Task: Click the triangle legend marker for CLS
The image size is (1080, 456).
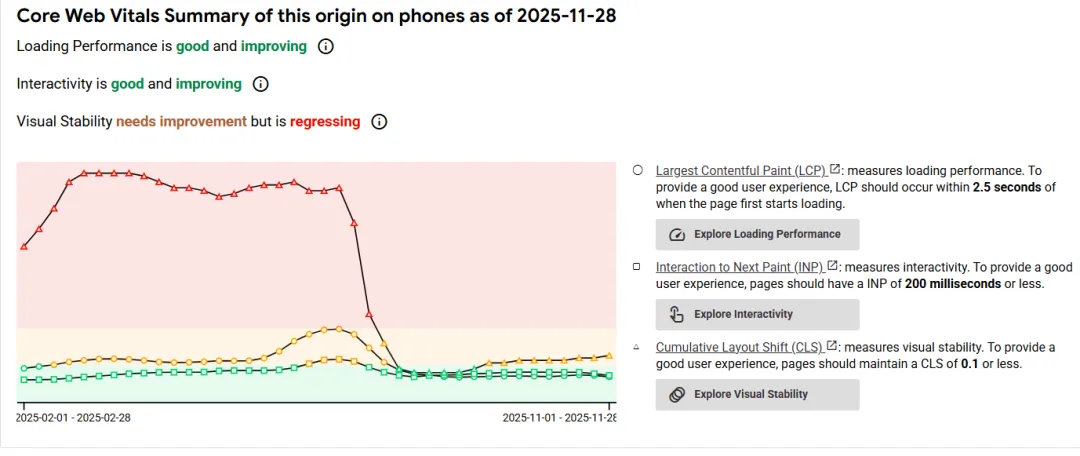Action: [637, 347]
